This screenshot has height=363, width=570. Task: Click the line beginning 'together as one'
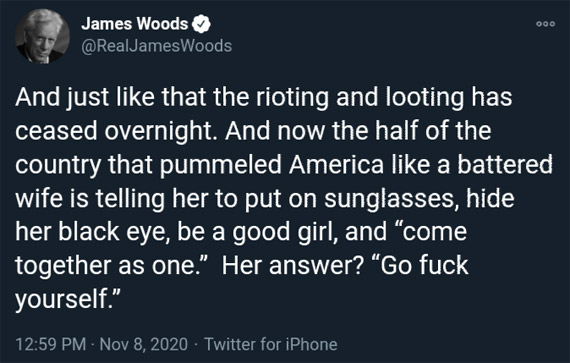click(242, 266)
